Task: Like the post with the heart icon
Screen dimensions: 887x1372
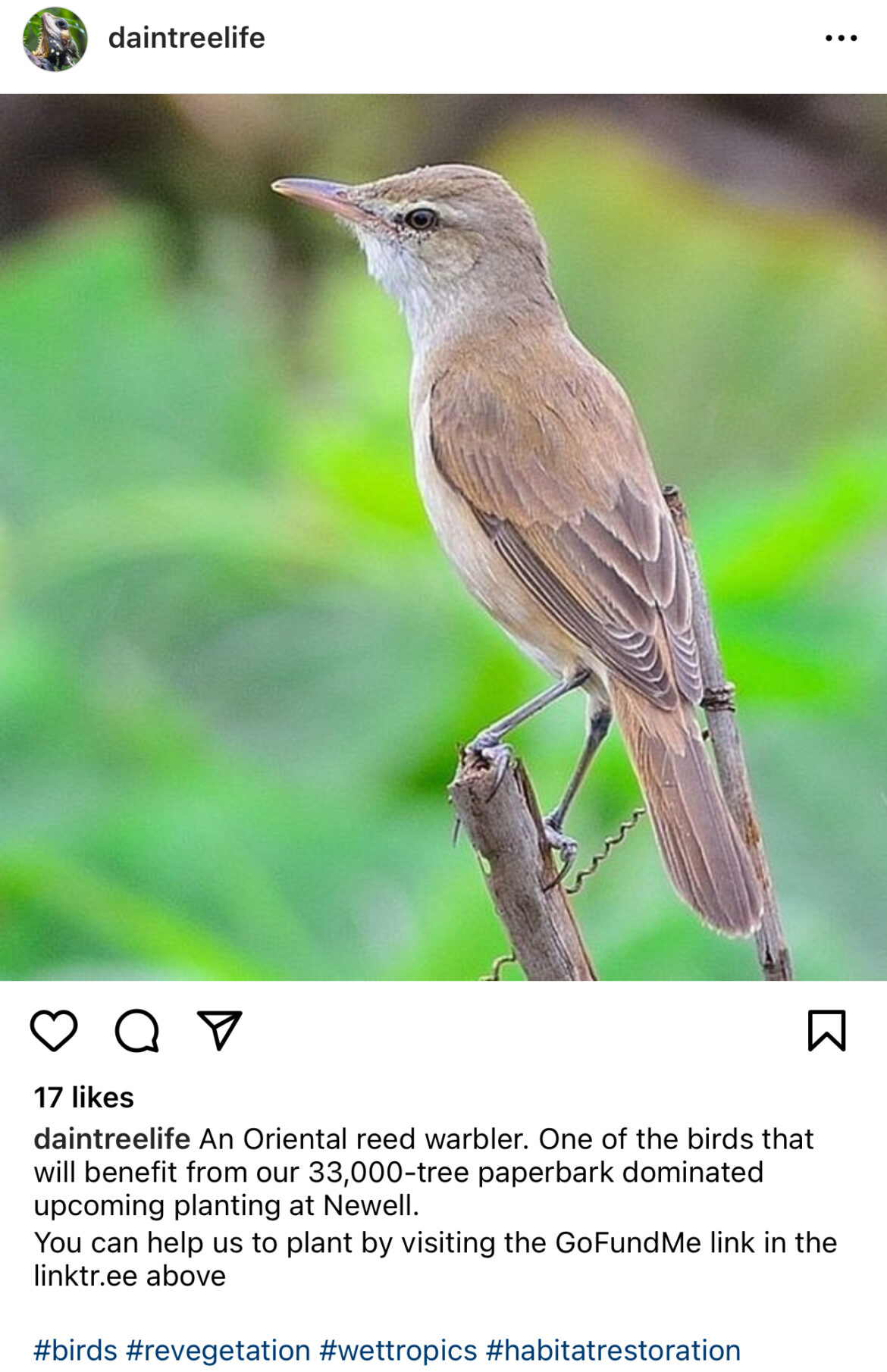Action: coord(54,1030)
